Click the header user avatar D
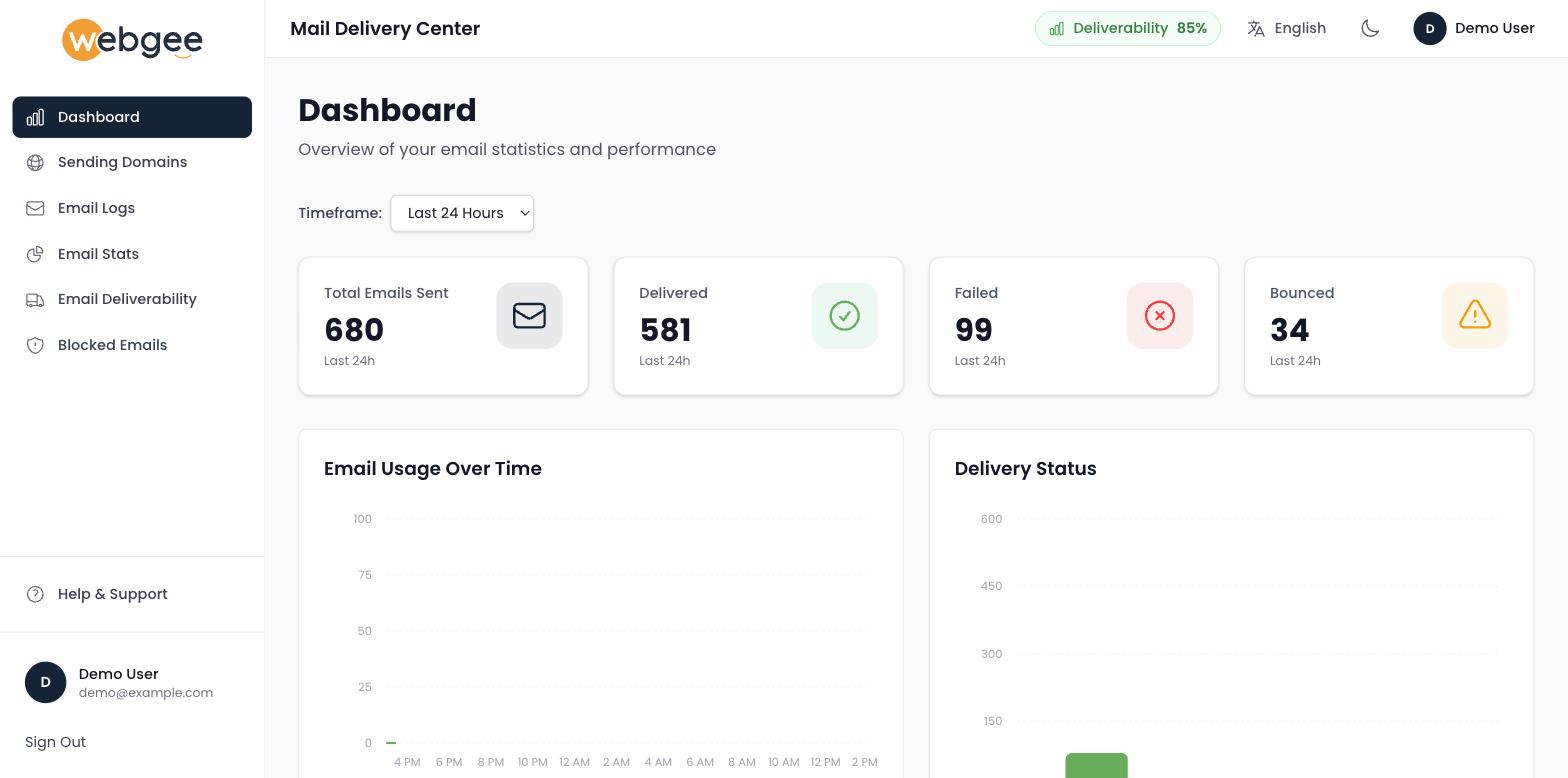 click(1430, 28)
